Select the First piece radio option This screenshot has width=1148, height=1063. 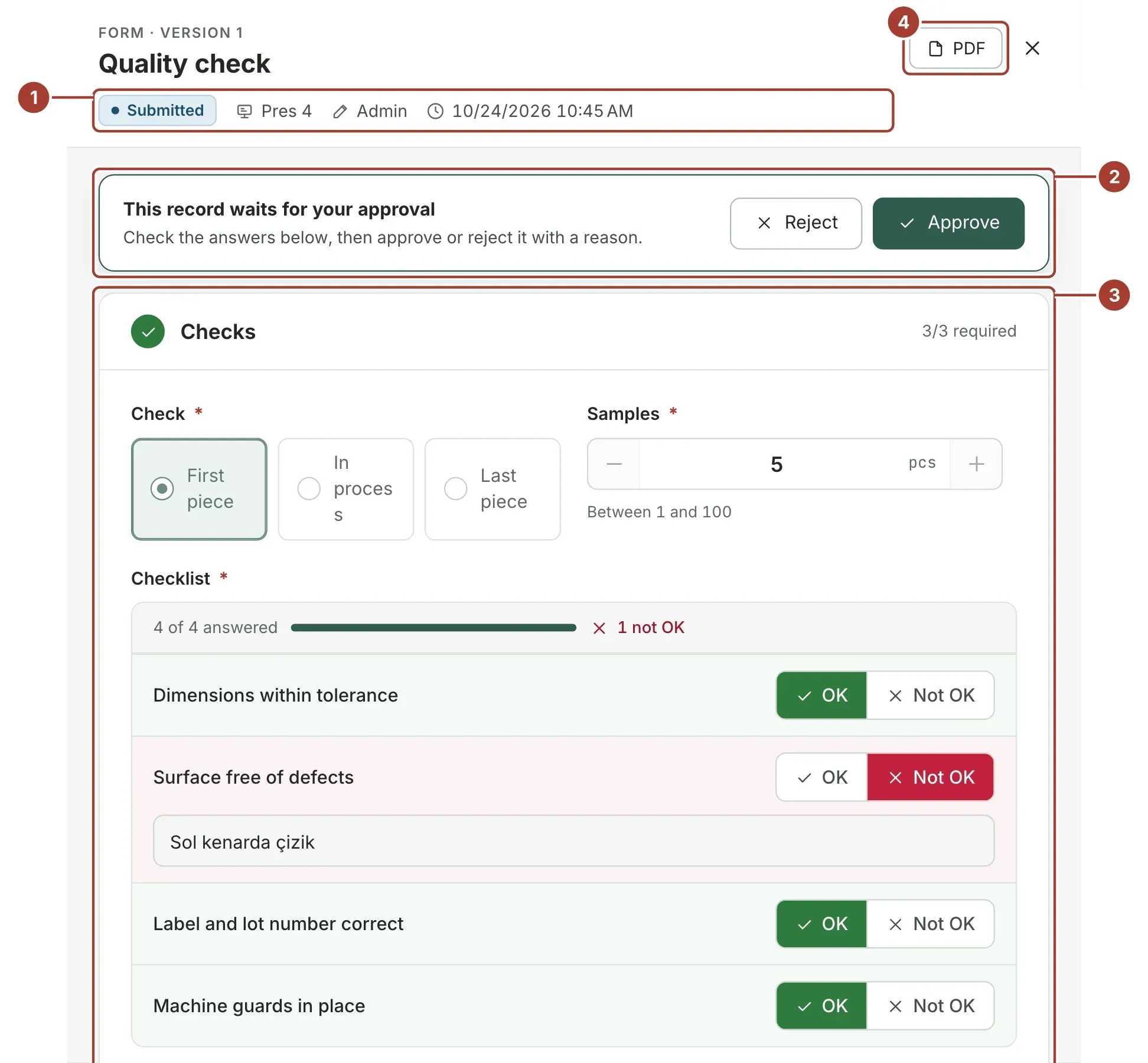[x=199, y=489]
